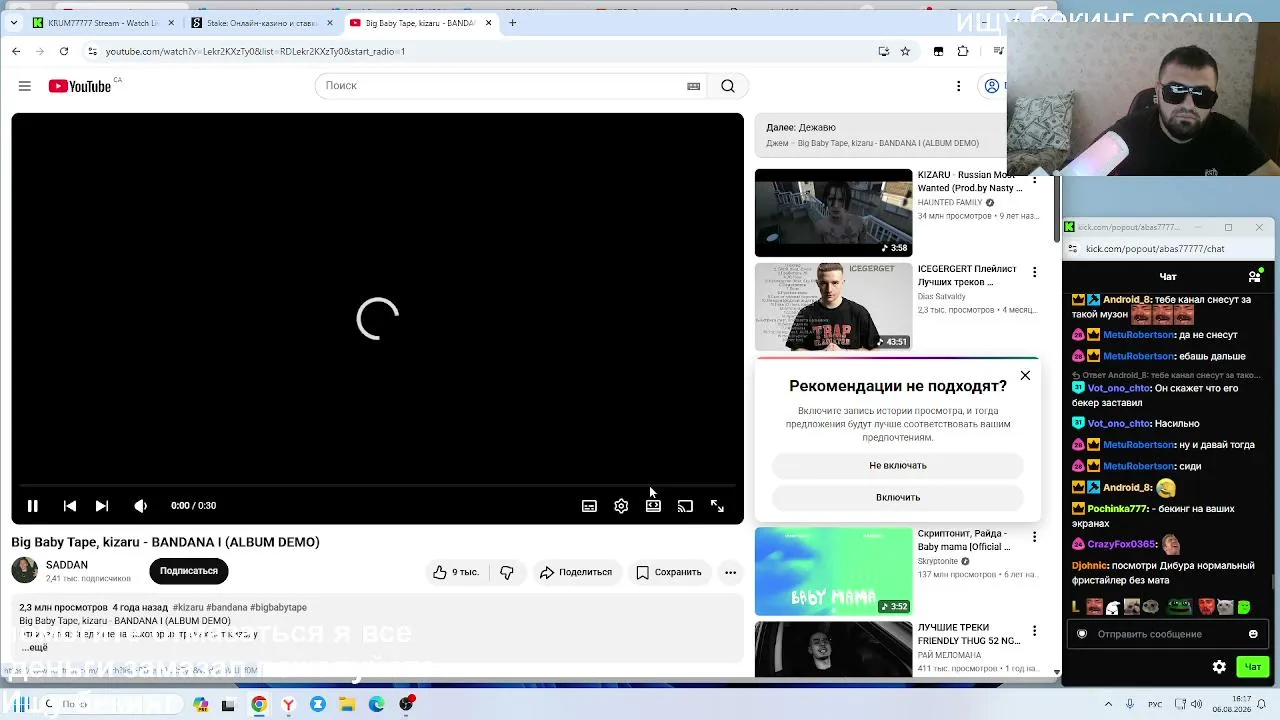The height and width of the screenshot is (720, 1280).
Task: Open the emoji picker in Kick chat
Action: [x=1253, y=634]
